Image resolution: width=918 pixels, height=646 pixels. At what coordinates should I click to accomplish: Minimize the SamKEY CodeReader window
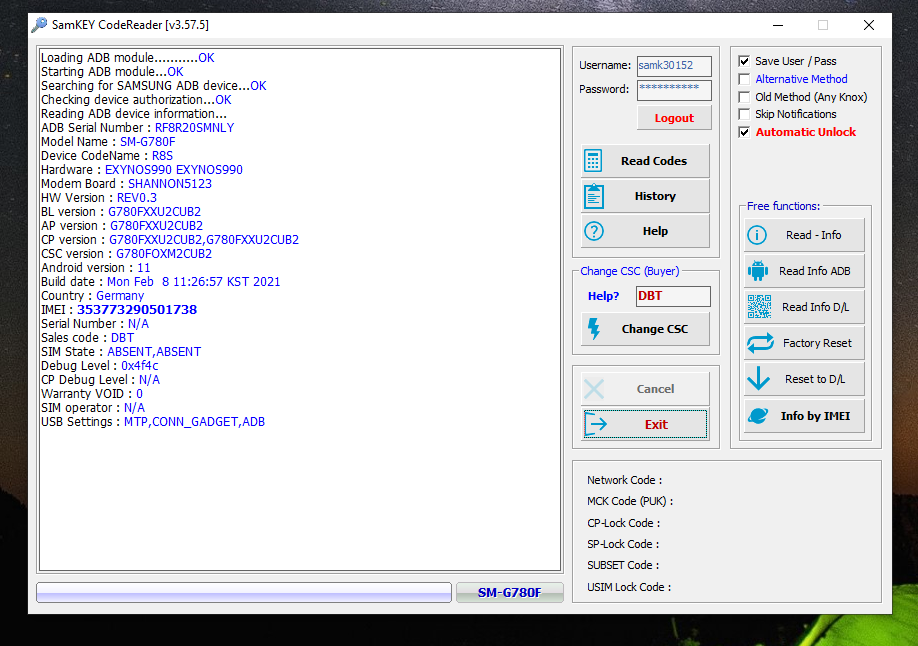(778, 25)
